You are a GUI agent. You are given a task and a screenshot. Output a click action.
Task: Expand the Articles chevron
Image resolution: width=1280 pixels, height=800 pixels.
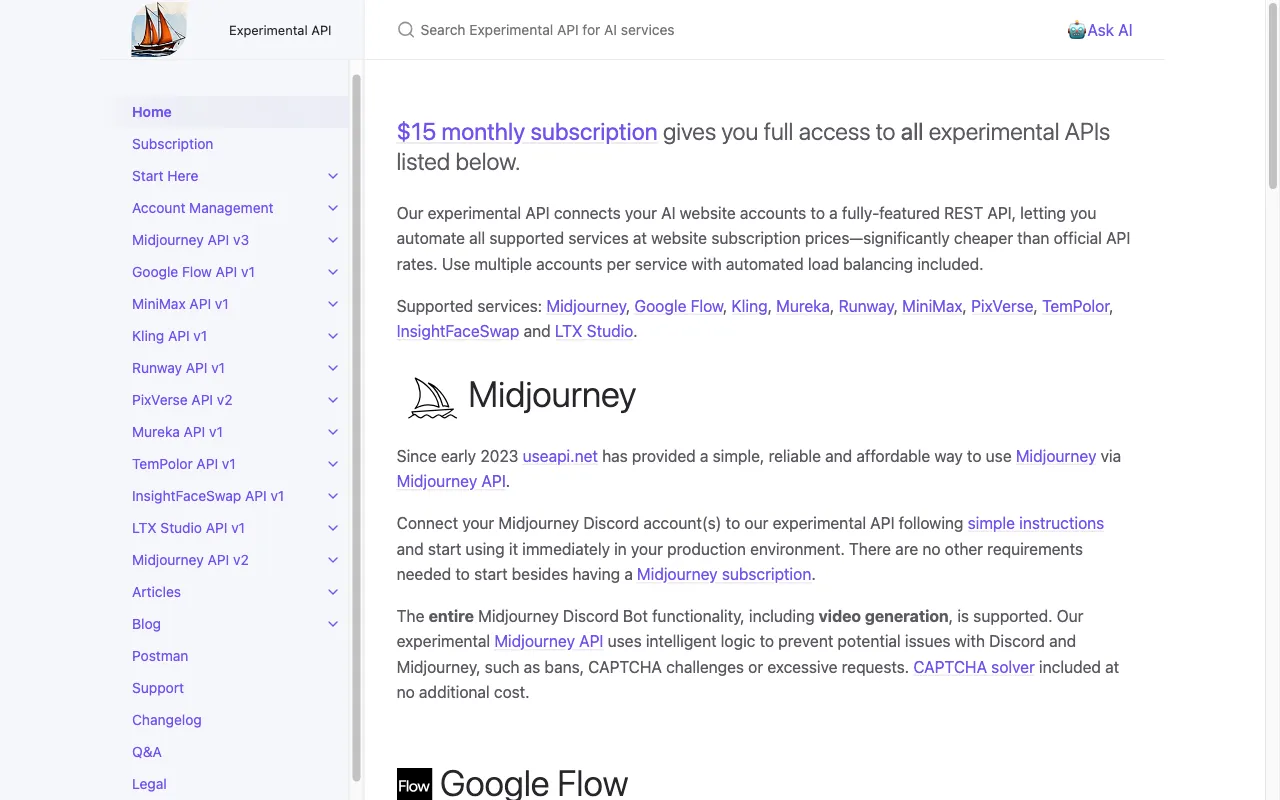tap(333, 592)
